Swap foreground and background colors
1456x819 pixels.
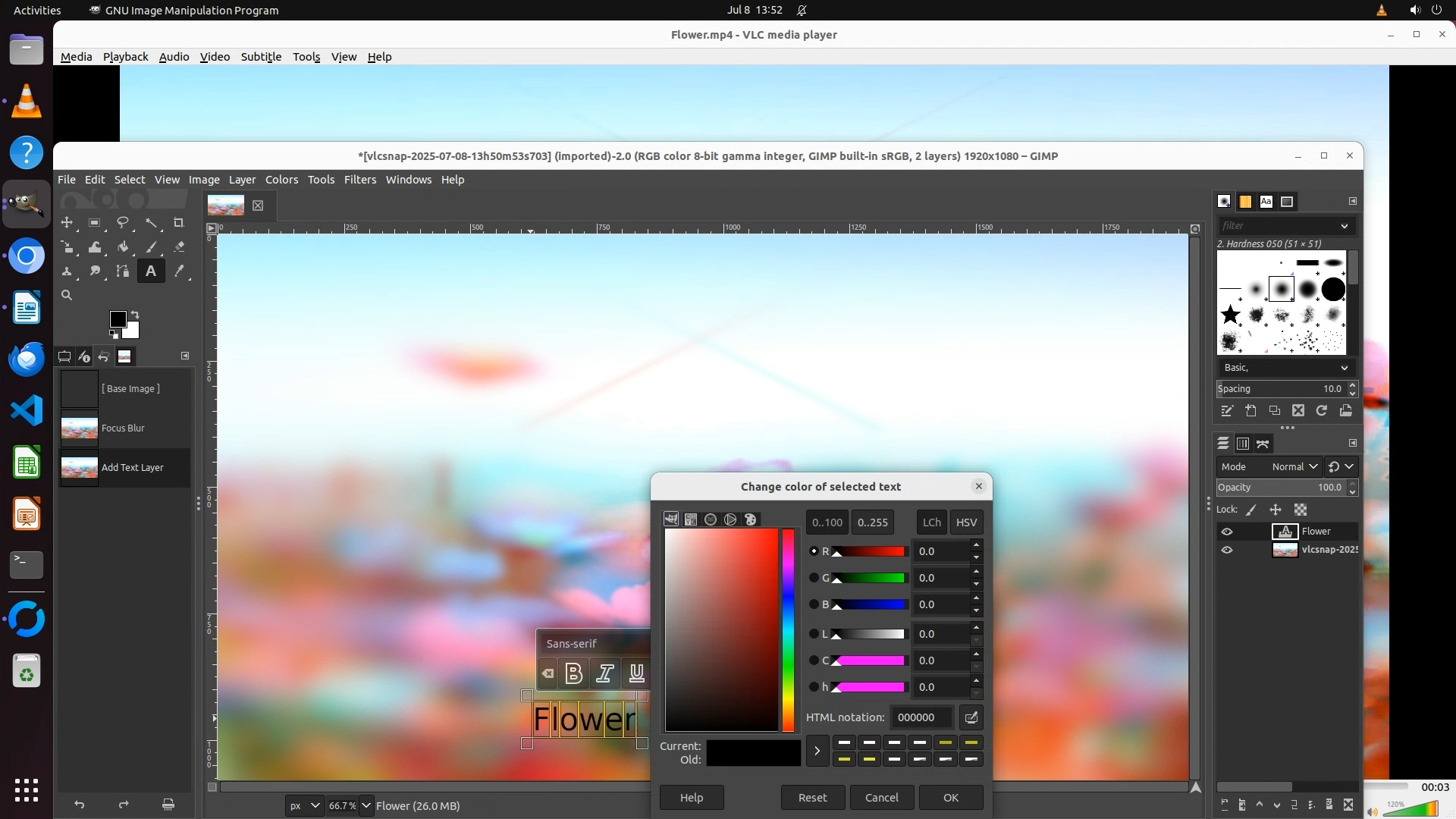[135, 314]
